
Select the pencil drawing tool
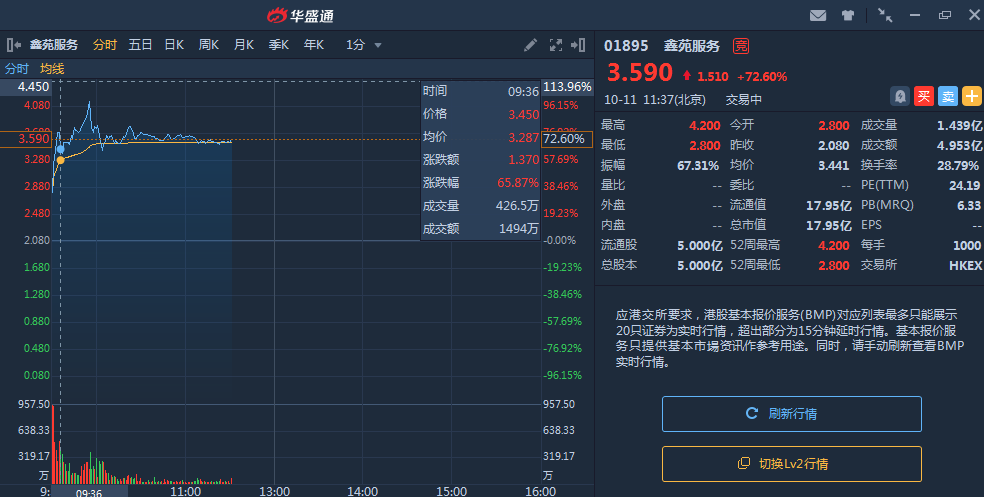[x=530, y=45]
